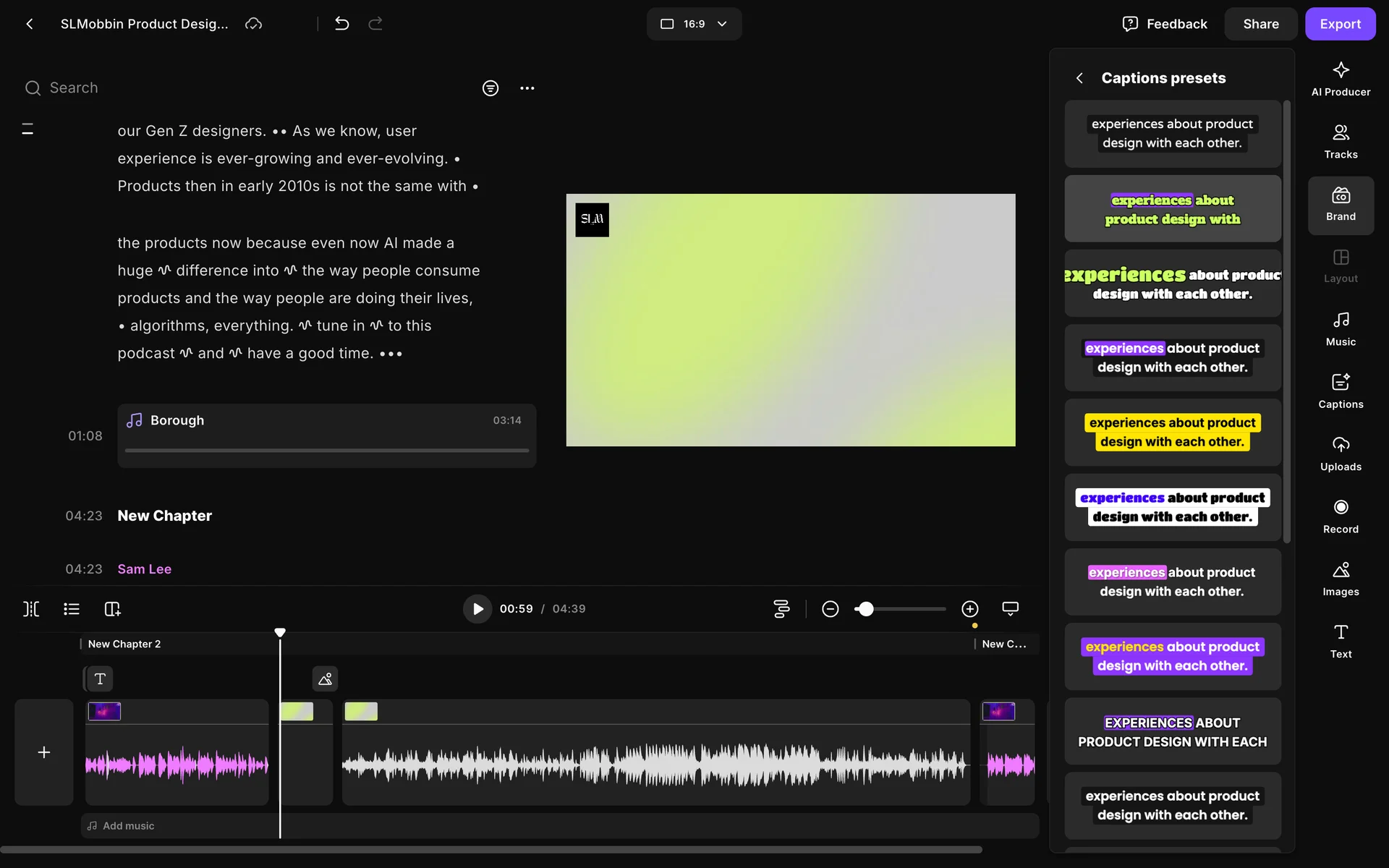Open the AI Producer panel
This screenshot has height=868, width=1389.
[x=1340, y=79]
